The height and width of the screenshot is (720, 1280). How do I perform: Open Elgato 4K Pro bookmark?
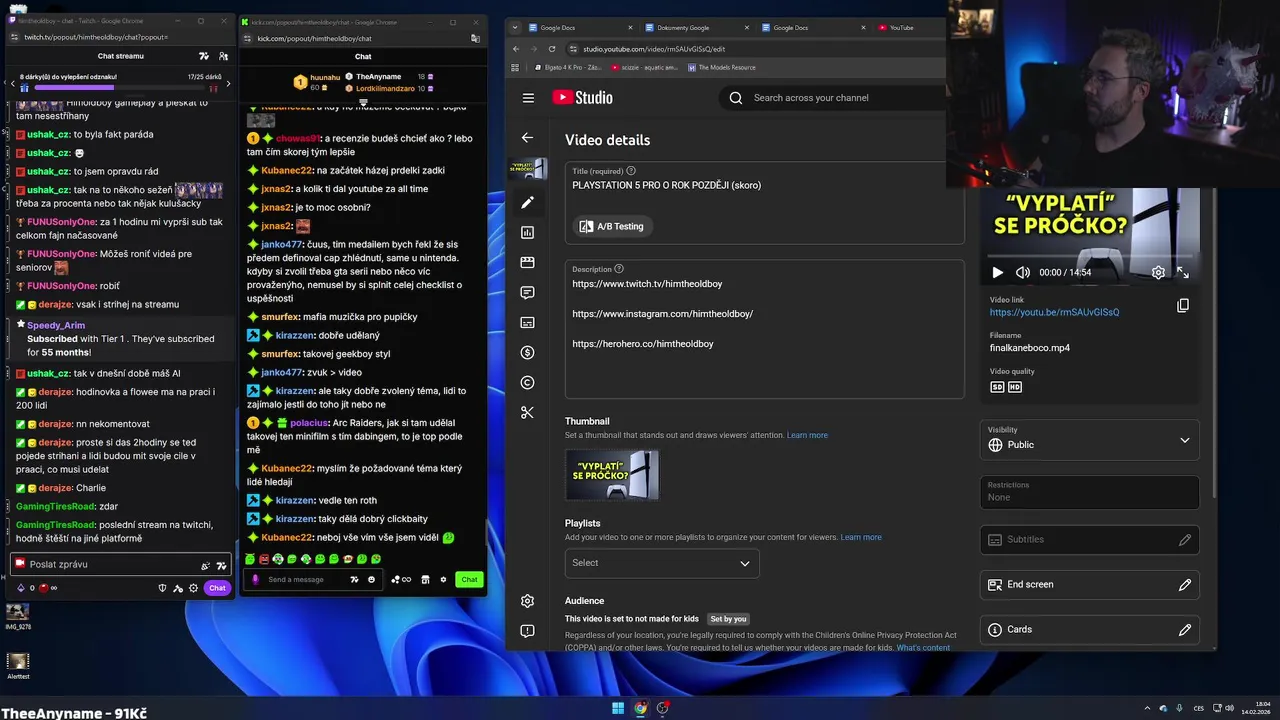coord(568,67)
